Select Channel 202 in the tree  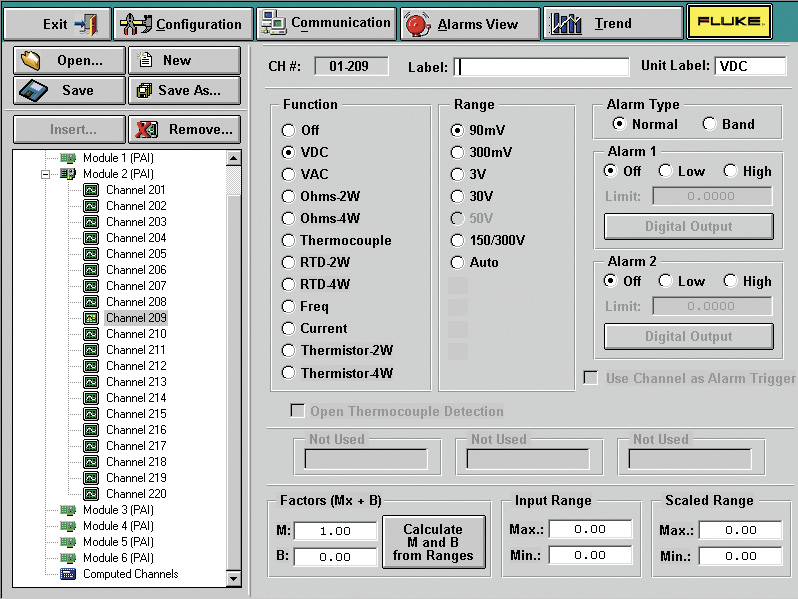point(136,206)
